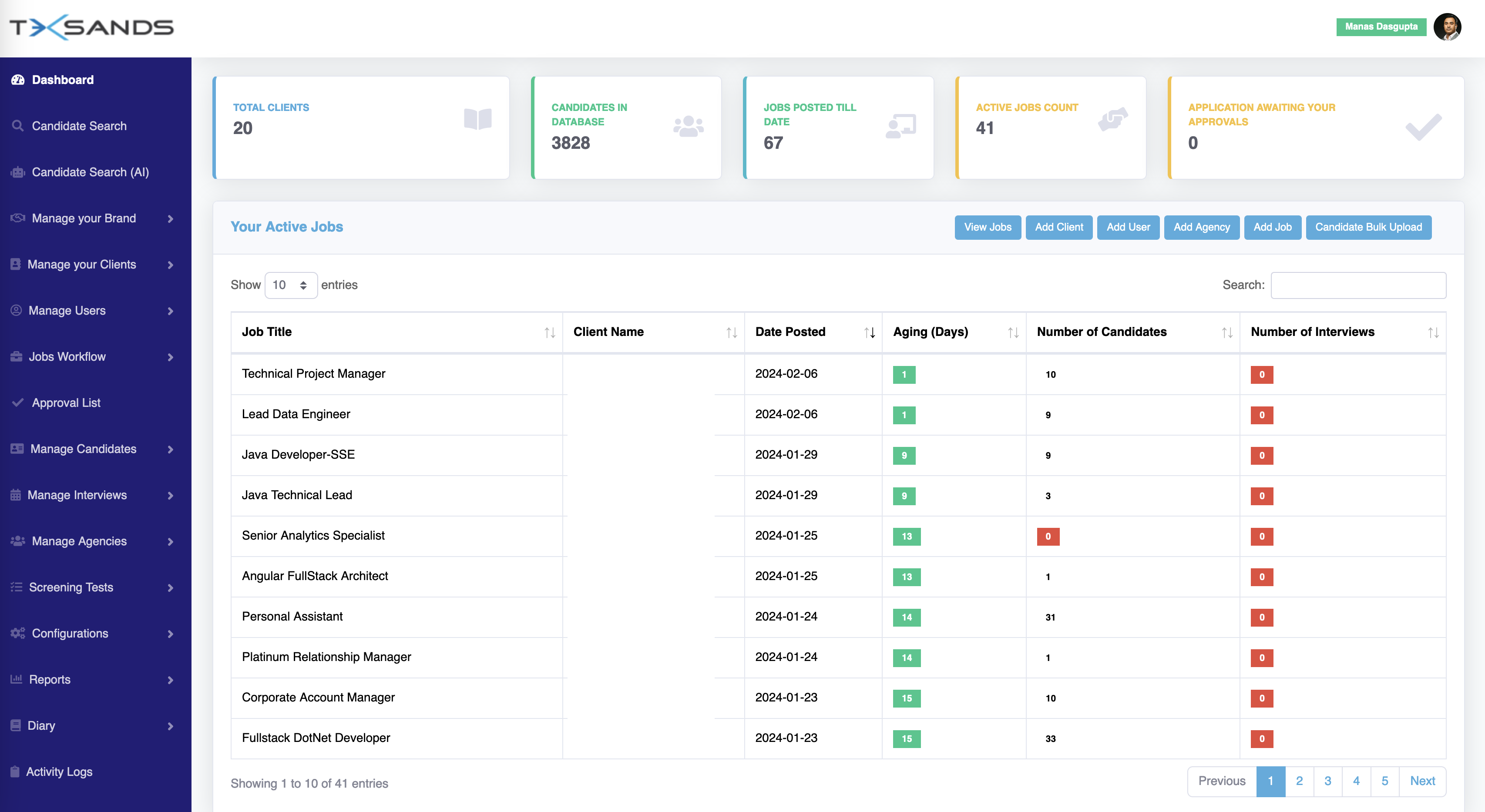This screenshot has height=812, width=1485.
Task: Click the sort arrows on Number of Interviews
Action: tap(1433, 332)
